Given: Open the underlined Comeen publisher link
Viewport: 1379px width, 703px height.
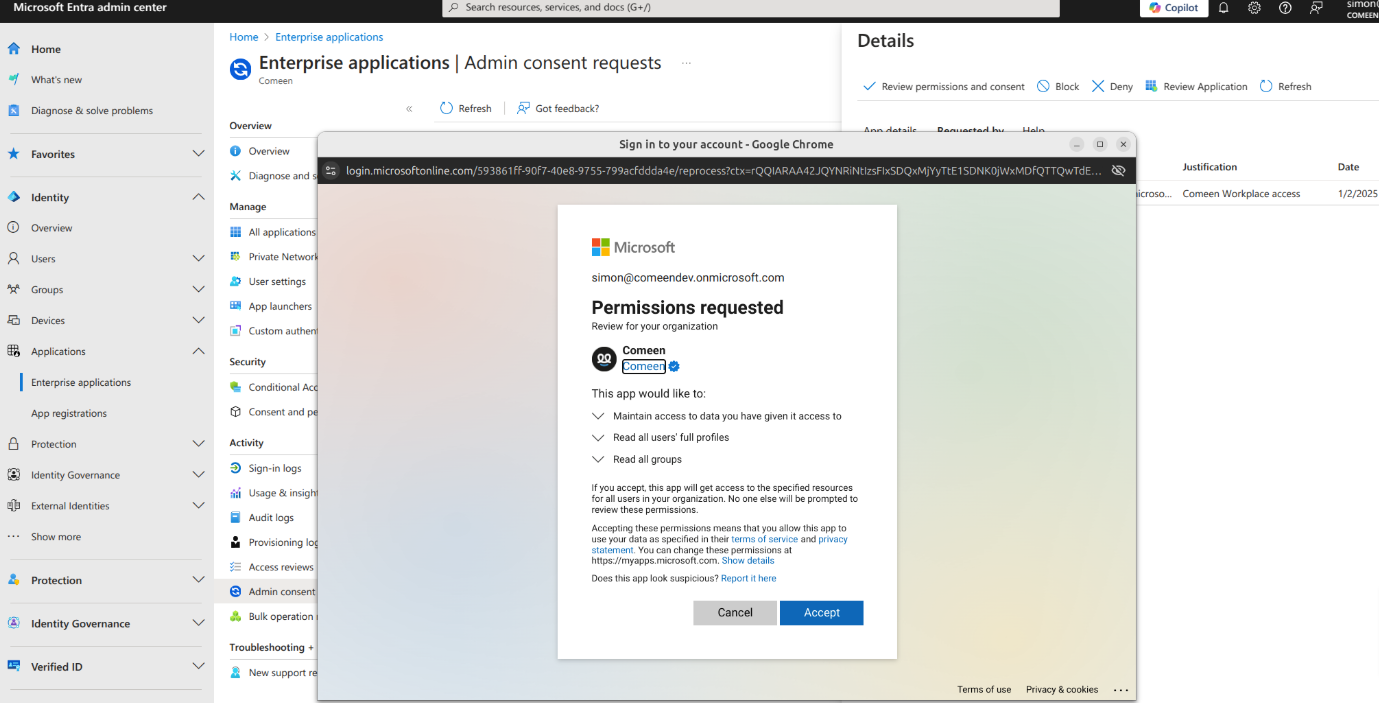Looking at the screenshot, I should point(644,367).
